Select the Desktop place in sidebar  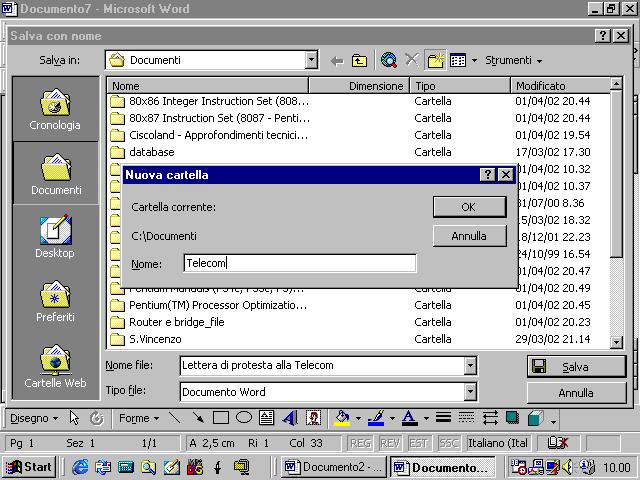click(55, 237)
